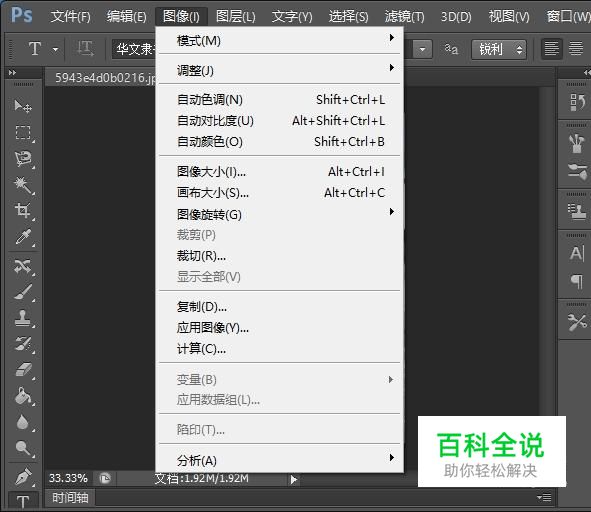Screen dimensions: 591x512
Task: Choose 画布大小(S)... from menu
Action: (x=279, y=193)
